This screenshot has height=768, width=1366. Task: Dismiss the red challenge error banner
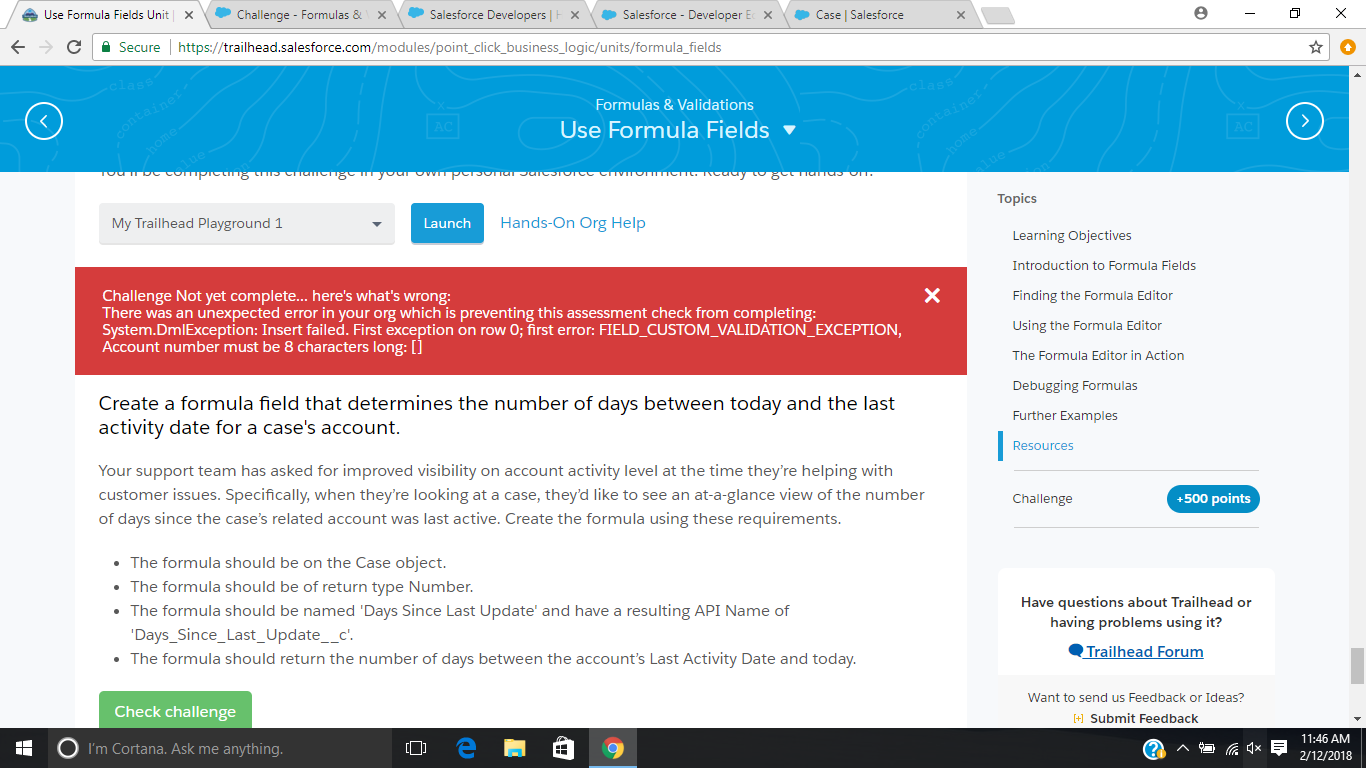click(932, 295)
